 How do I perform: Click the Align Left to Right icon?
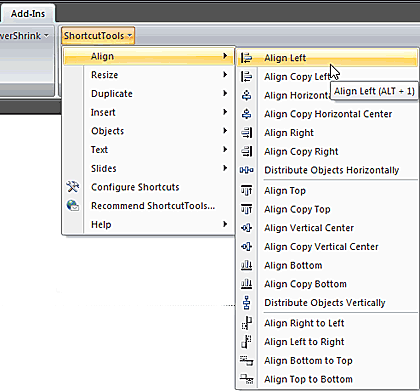pos(247,342)
